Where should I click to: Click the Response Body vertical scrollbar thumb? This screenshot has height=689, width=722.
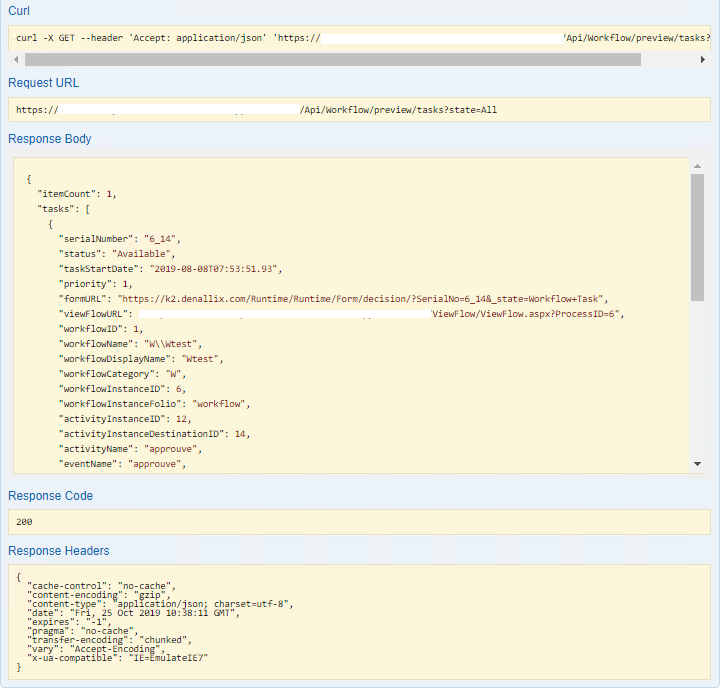(x=697, y=236)
